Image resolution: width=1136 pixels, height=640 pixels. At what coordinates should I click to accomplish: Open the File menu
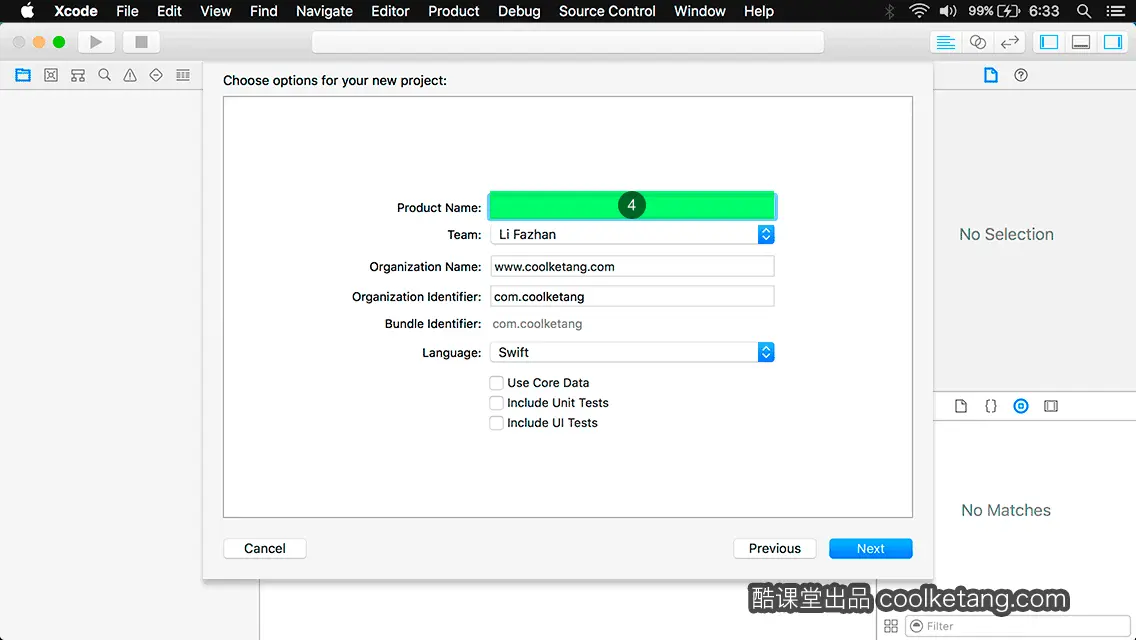127,11
